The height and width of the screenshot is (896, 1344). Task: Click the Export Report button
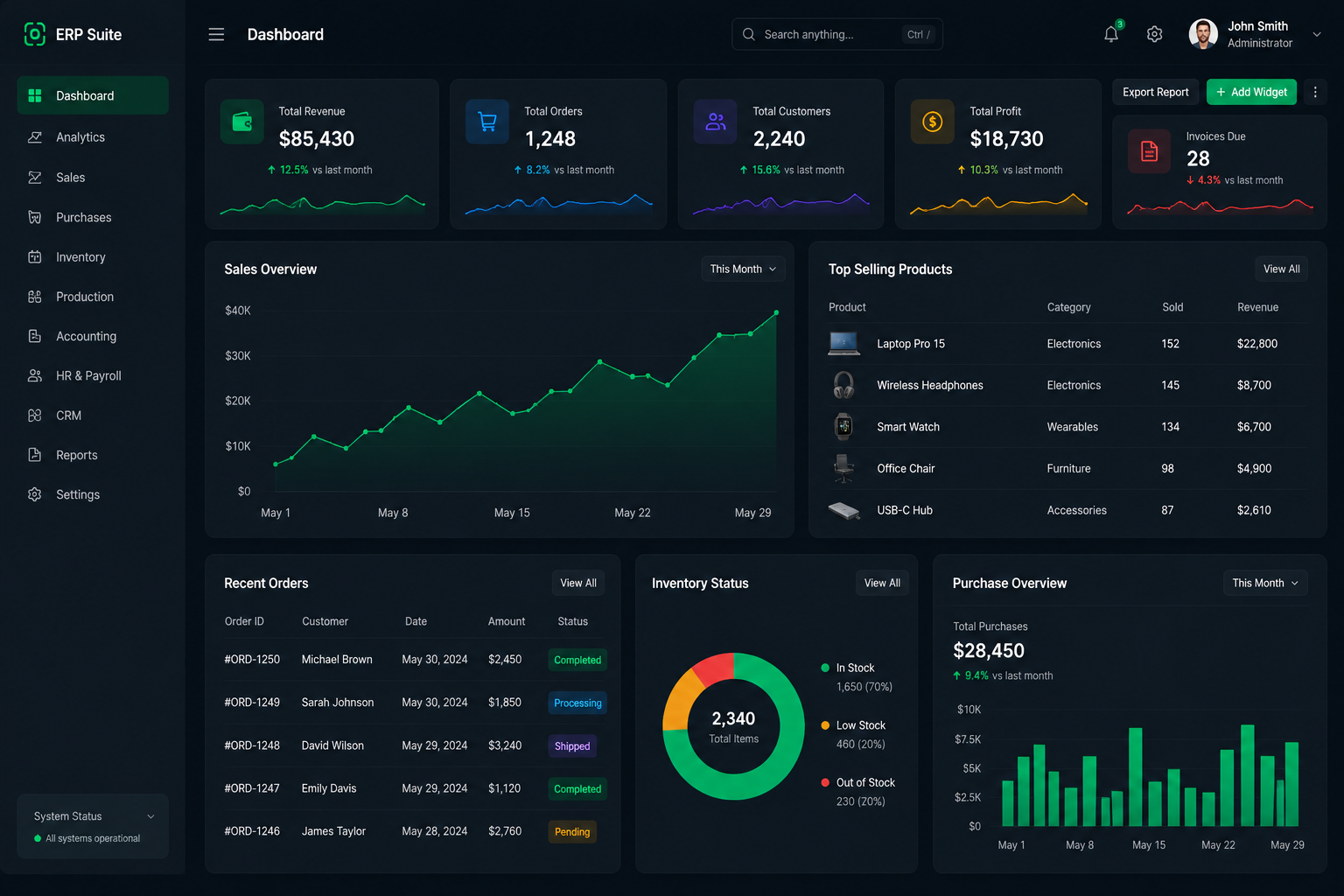click(1155, 92)
